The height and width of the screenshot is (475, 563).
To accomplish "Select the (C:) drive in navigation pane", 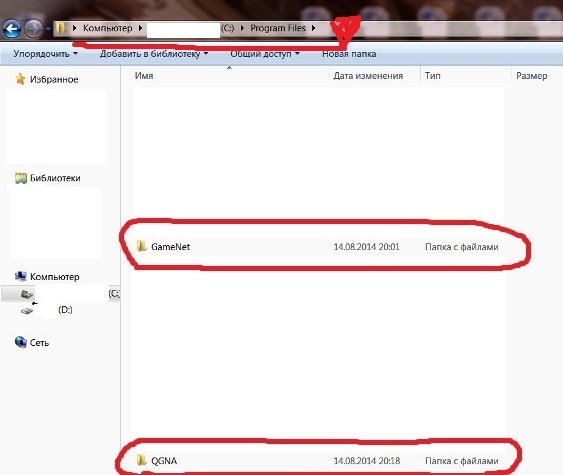I will point(60,294).
